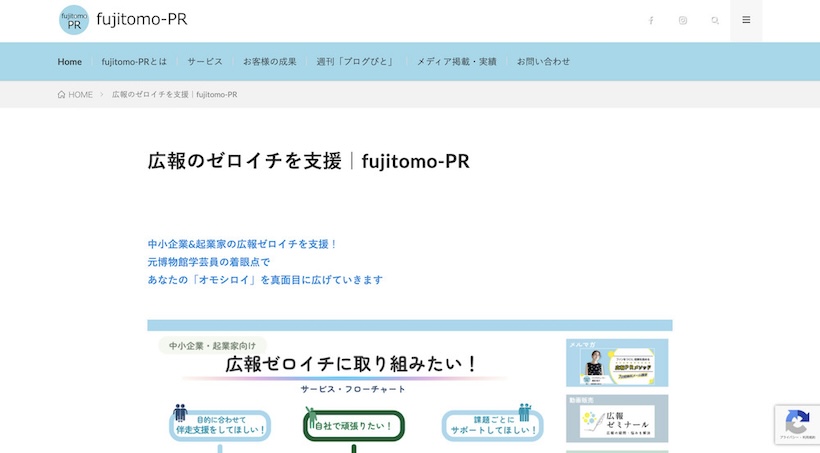Select the Home menu item

coord(70,62)
